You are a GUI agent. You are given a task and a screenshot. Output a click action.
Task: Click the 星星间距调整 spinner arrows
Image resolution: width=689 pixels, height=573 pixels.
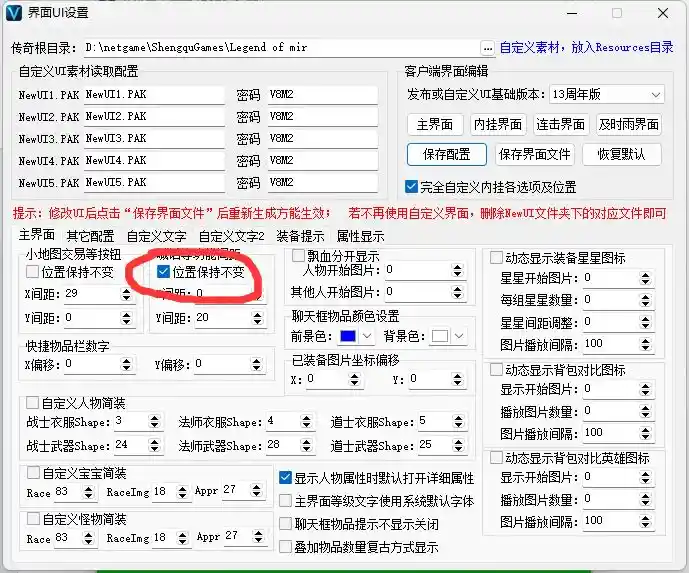point(645,323)
